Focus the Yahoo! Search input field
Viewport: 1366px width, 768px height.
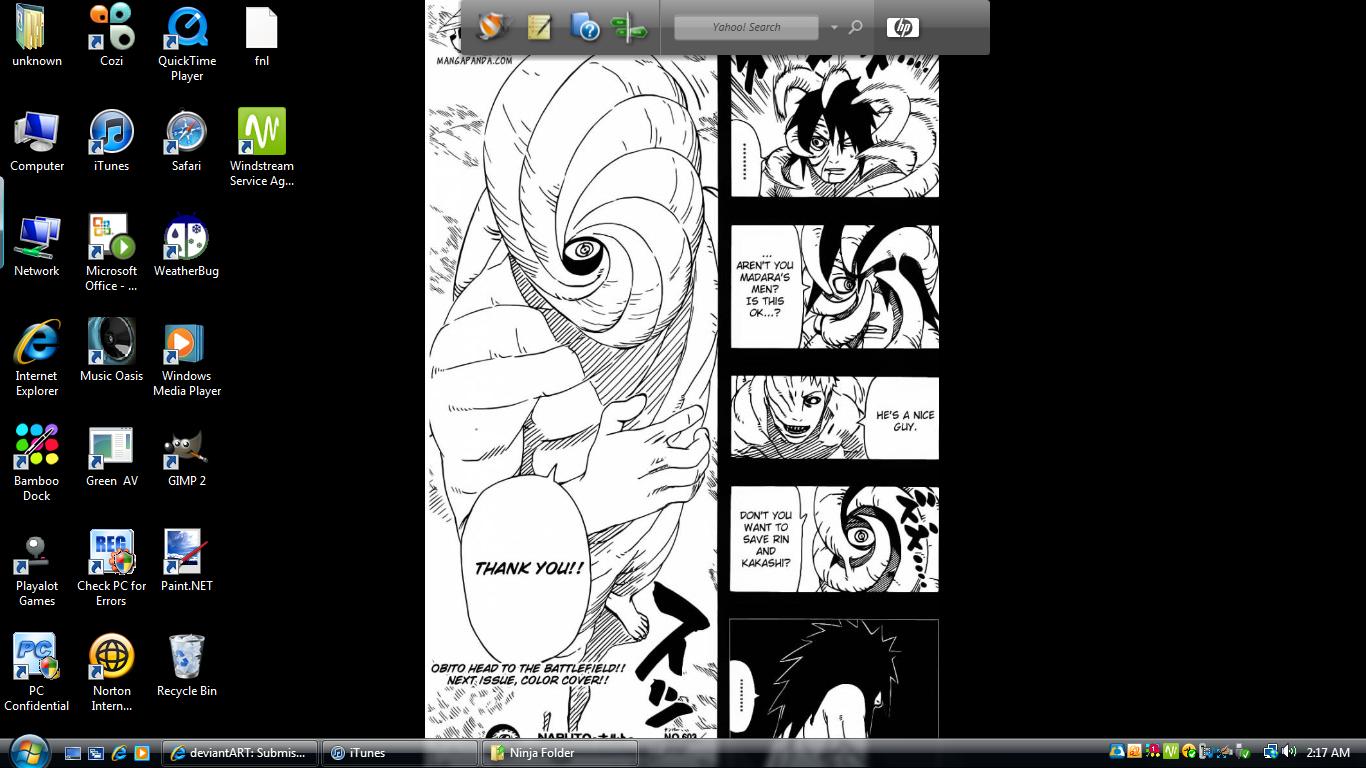(x=746, y=27)
